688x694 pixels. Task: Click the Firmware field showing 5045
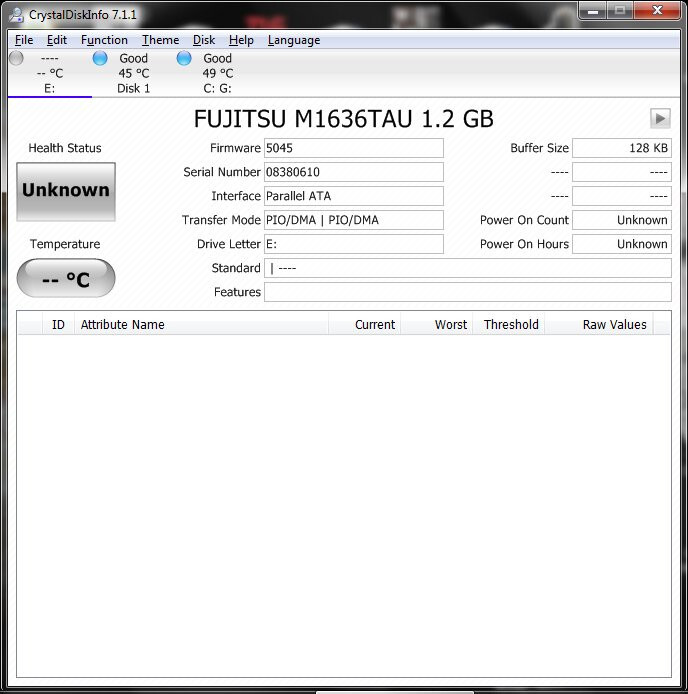tap(354, 148)
